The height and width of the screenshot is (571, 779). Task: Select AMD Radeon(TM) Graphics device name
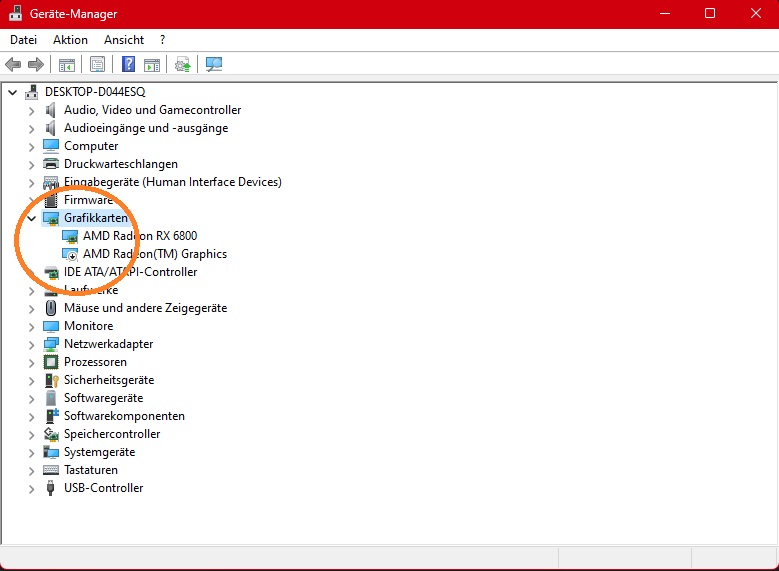tap(155, 254)
